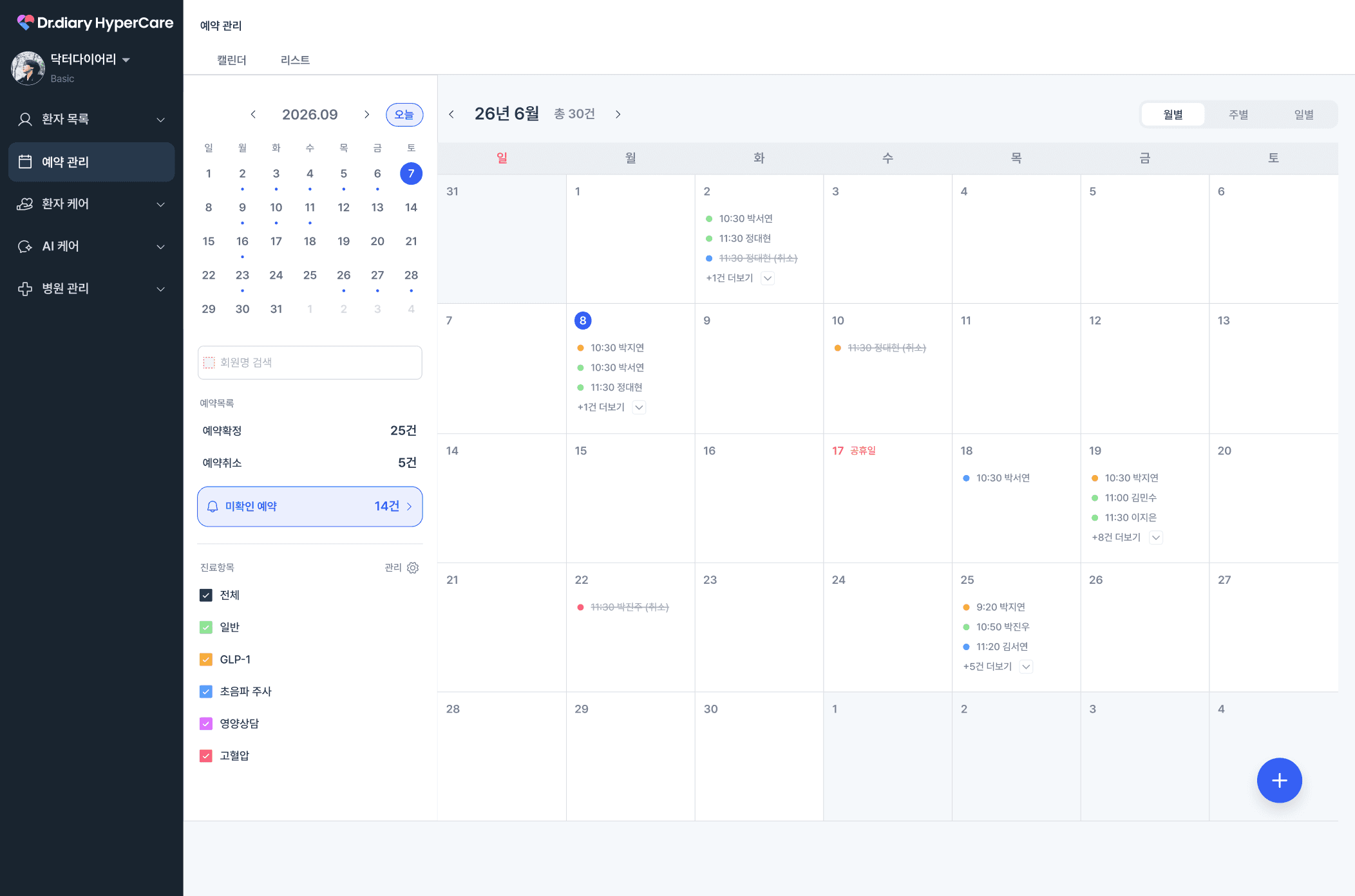Viewport: 1355px width, 896px height.
Task: Click the 닥터다이어리 profile avatar
Action: 28,68
